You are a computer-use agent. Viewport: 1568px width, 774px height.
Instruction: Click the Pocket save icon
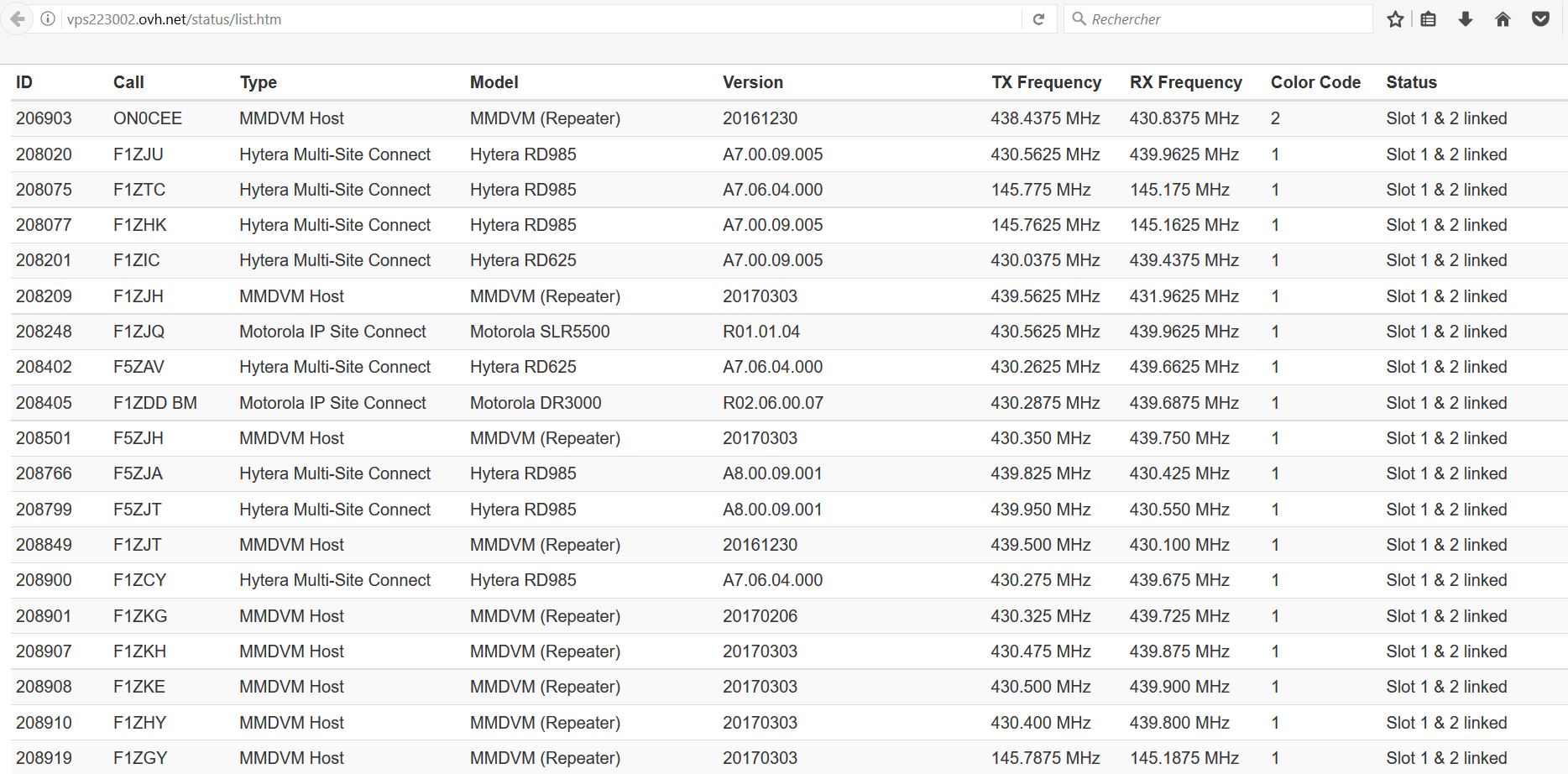point(1540,18)
